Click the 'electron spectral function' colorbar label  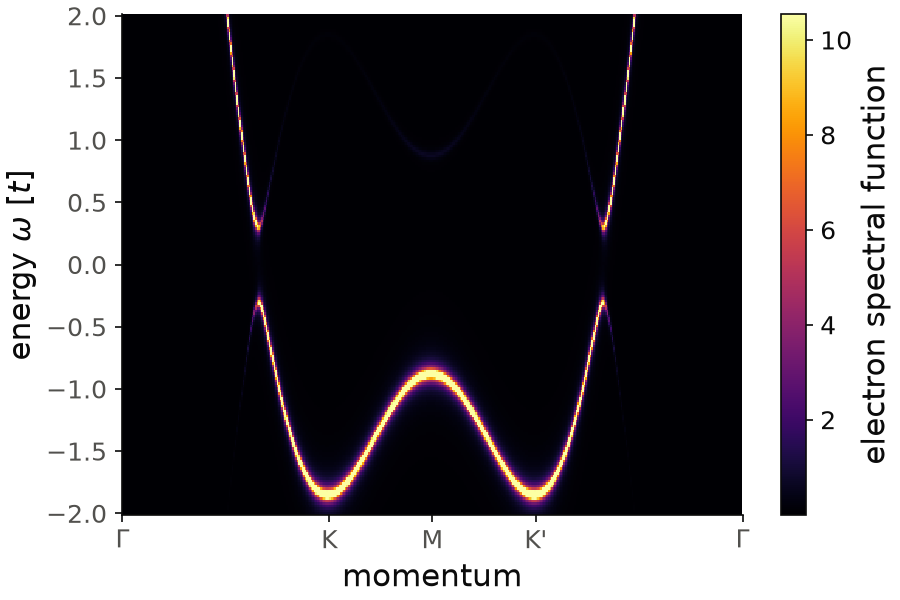[874, 265]
